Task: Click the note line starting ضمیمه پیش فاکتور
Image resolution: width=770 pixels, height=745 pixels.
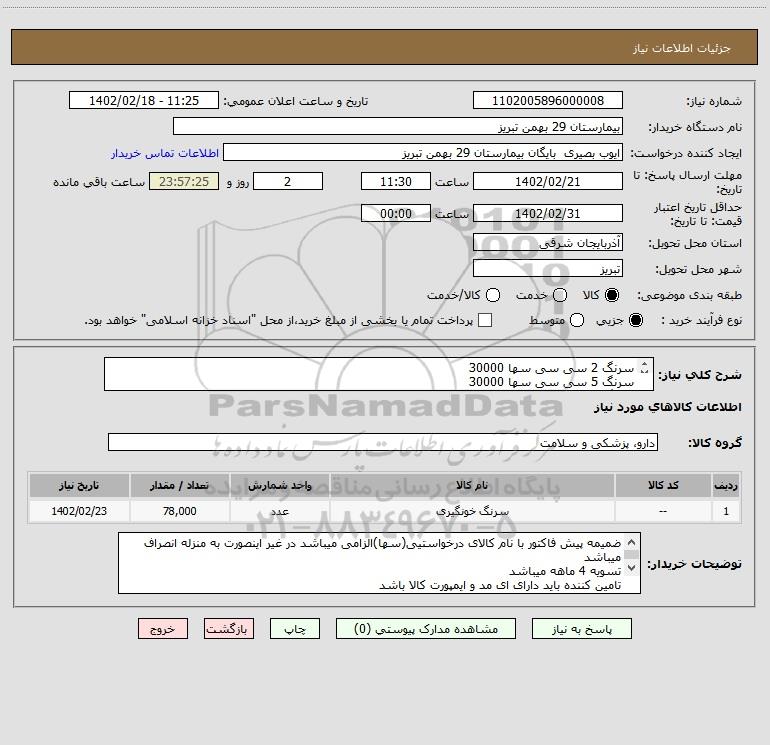Action: tap(383, 543)
